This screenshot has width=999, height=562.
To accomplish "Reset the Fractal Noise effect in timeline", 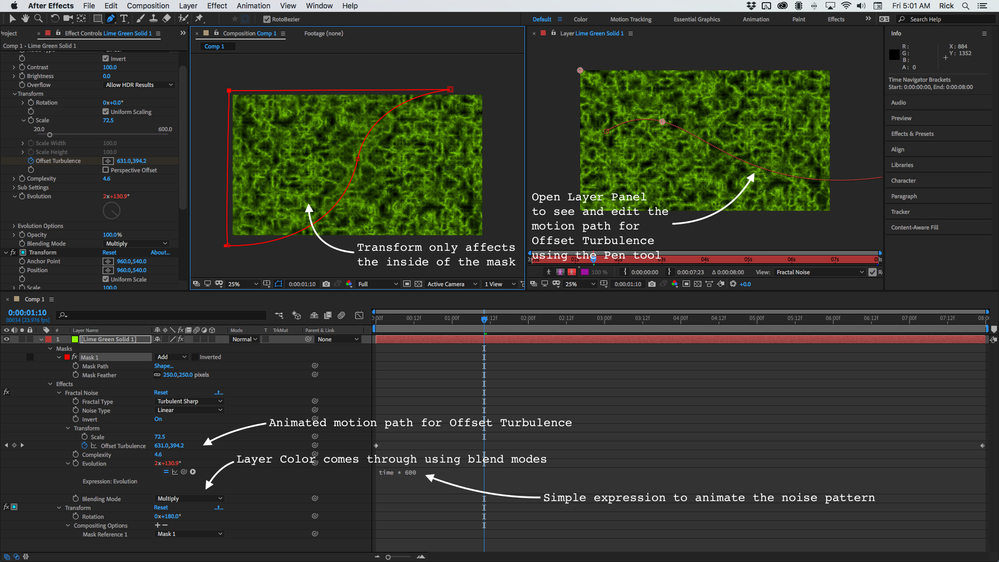I will (160, 393).
